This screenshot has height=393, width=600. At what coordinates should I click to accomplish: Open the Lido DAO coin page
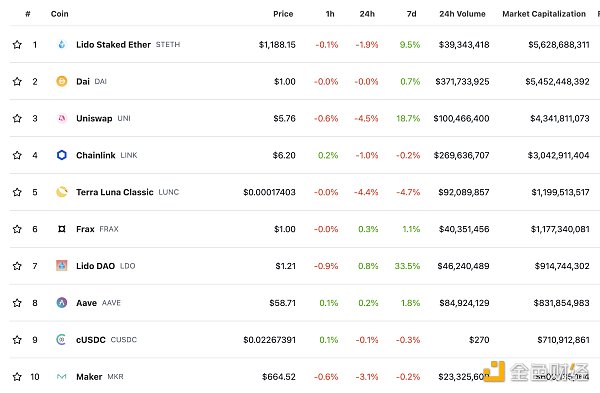(95, 266)
